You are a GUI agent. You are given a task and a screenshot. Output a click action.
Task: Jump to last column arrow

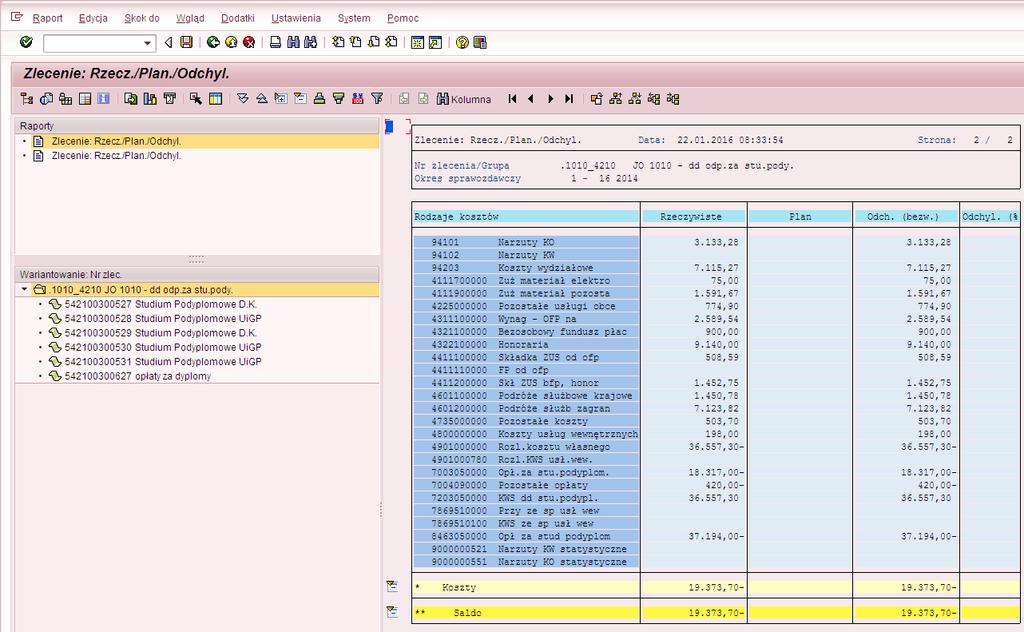[x=569, y=99]
